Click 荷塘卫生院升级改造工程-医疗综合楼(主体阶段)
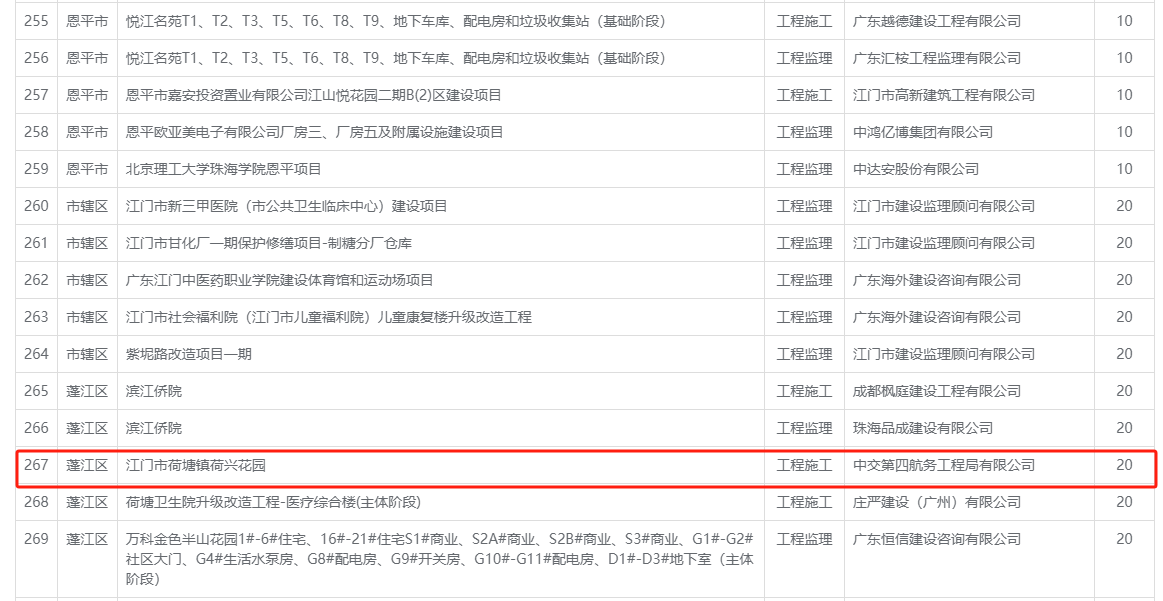 (273, 502)
